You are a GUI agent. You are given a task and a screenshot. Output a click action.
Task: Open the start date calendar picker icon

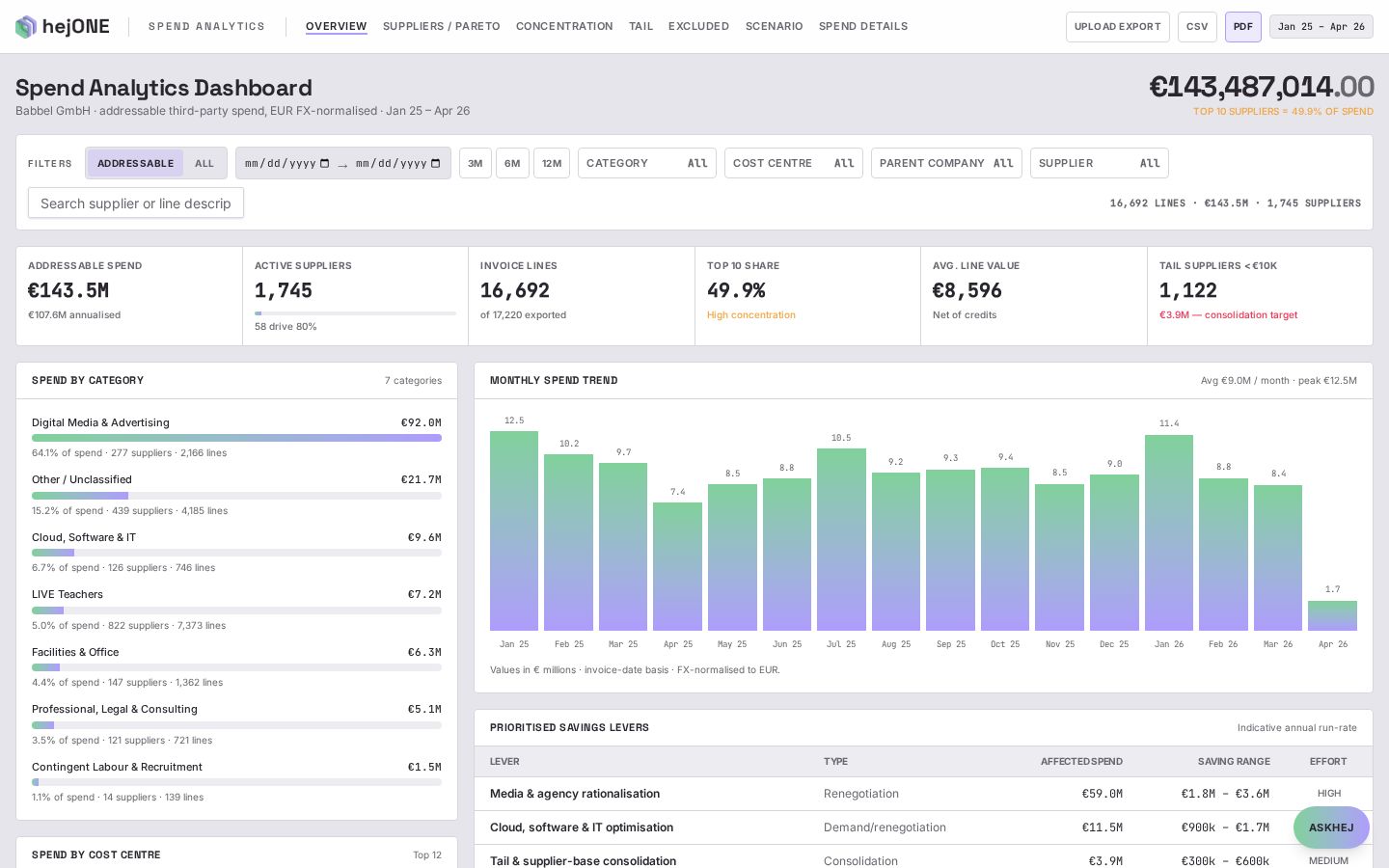pyautogui.click(x=325, y=163)
